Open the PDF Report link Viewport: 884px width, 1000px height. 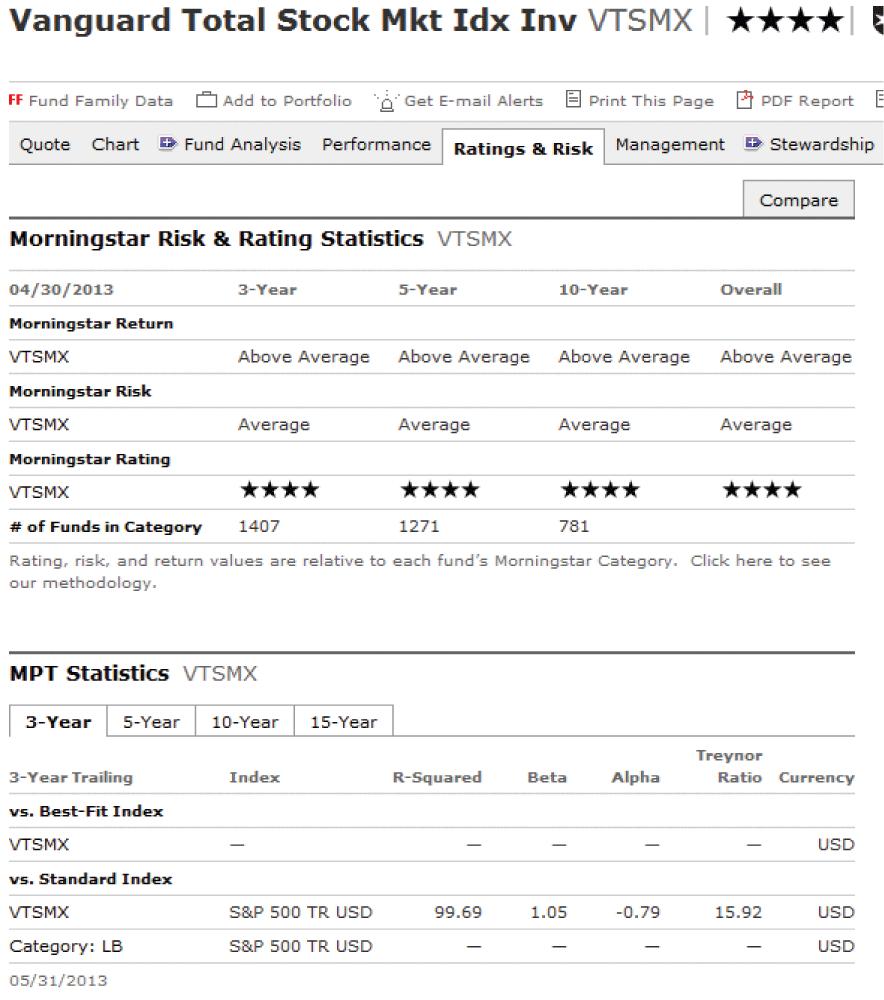point(807,101)
